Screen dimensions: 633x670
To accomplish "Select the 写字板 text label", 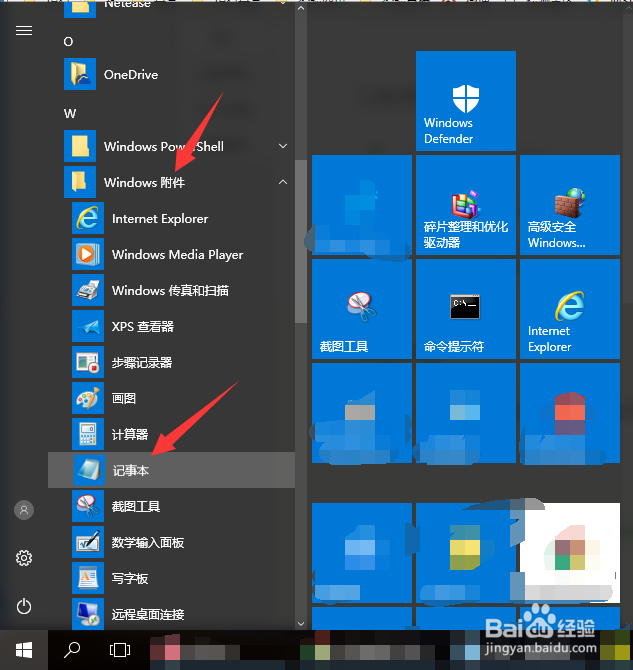I will coord(130,579).
